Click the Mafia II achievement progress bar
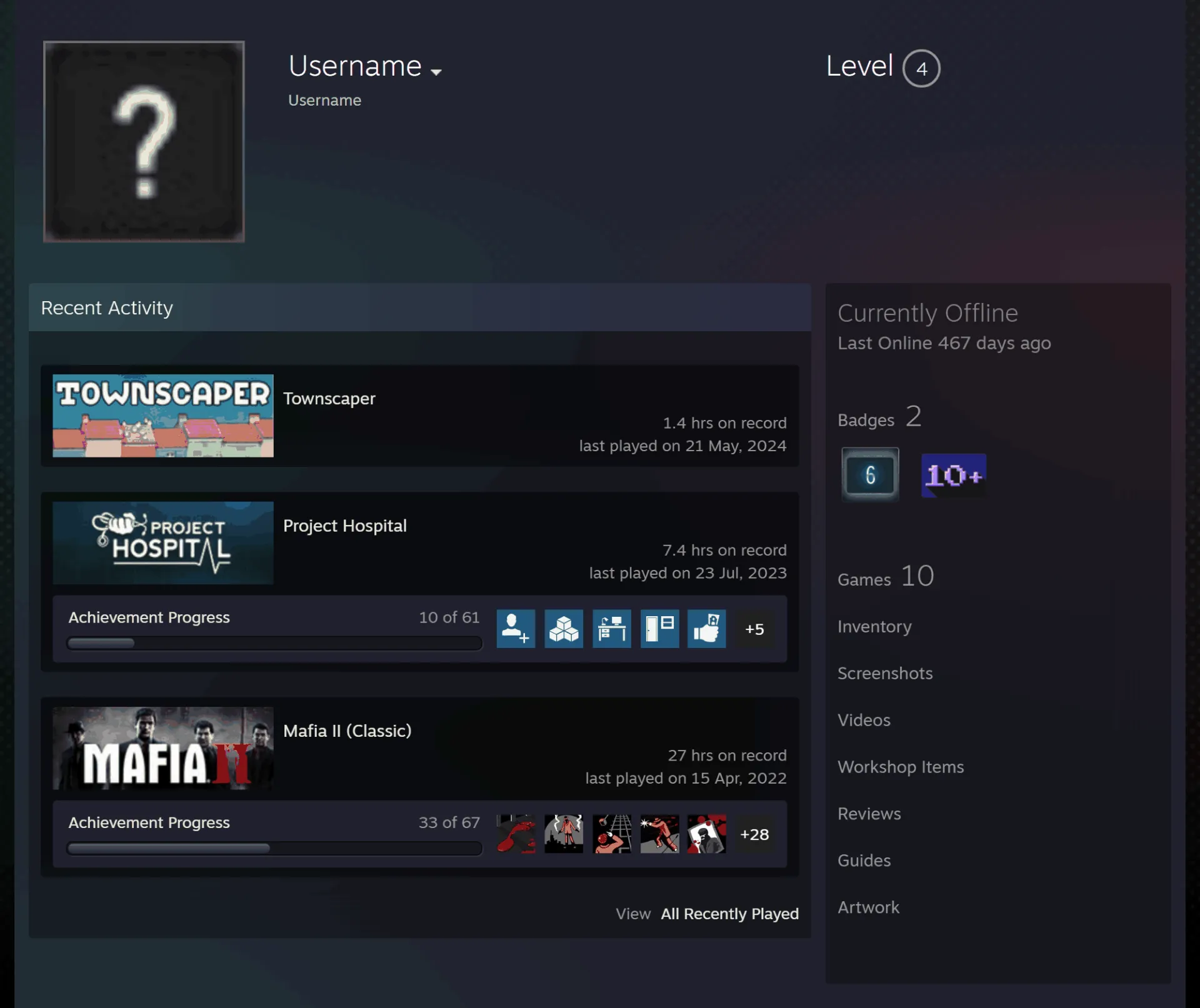Viewport: 1200px width, 1008px height. [x=274, y=848]
